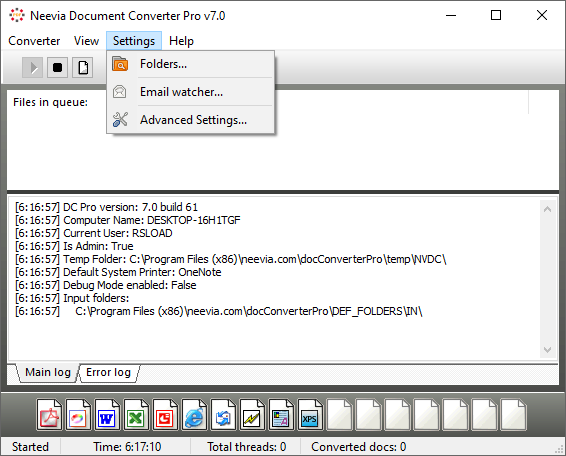This screenshot has height=456, width=566.
Task: Open the Folders... settings entry
Action: click(191, 64)
